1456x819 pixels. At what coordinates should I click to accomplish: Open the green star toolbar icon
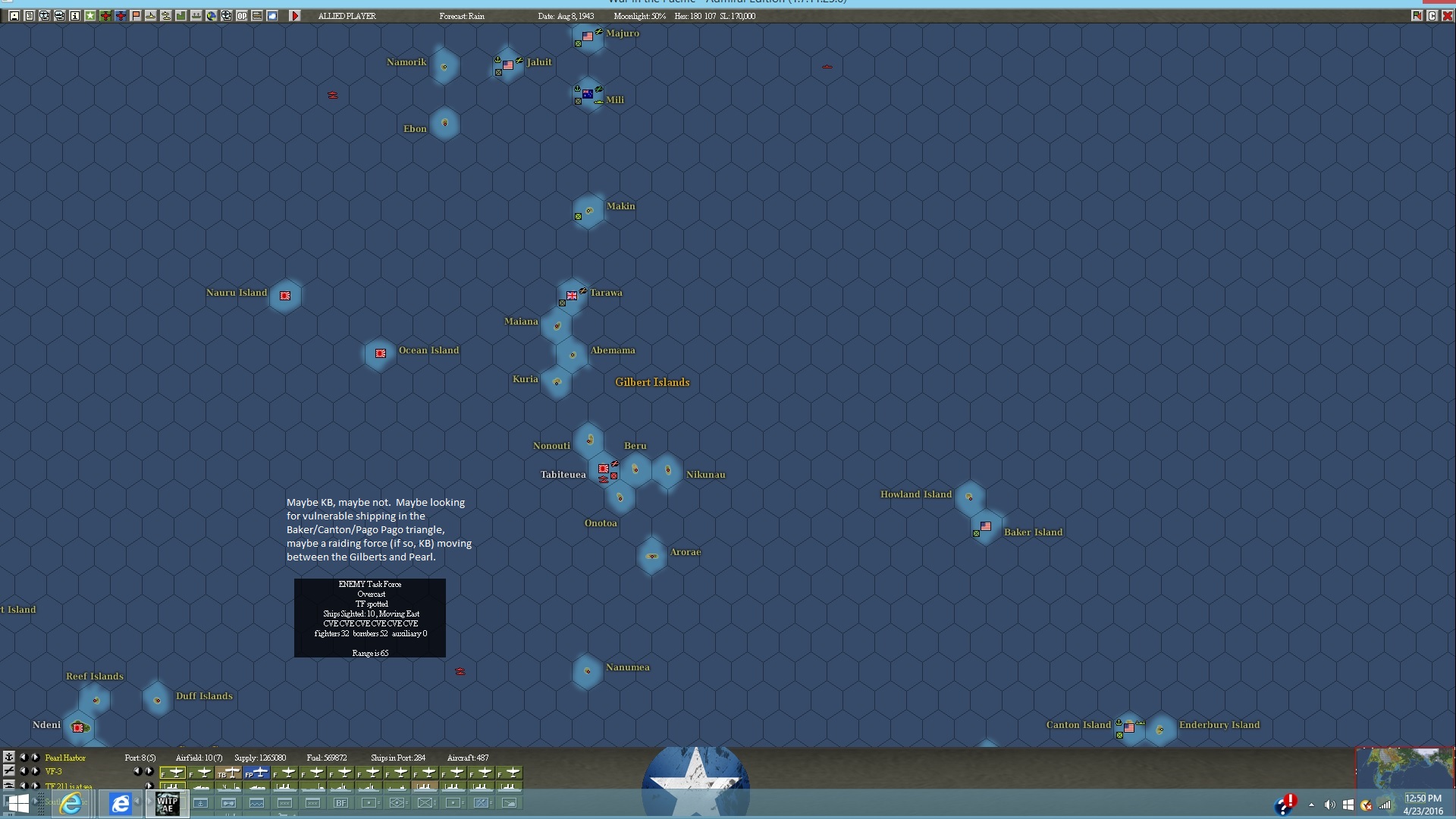[x=90, y=15]
